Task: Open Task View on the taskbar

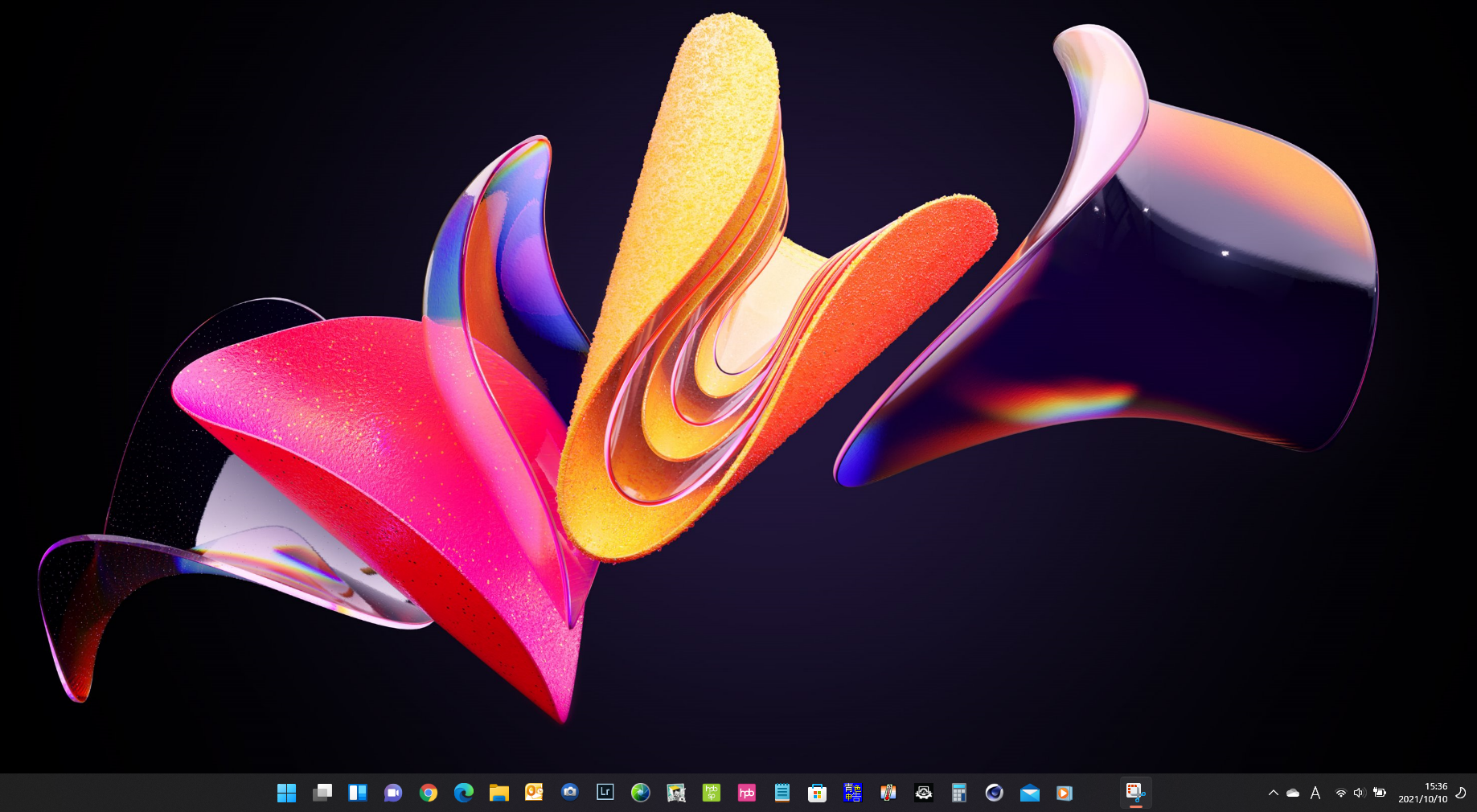Action: (x=322, y=793)
